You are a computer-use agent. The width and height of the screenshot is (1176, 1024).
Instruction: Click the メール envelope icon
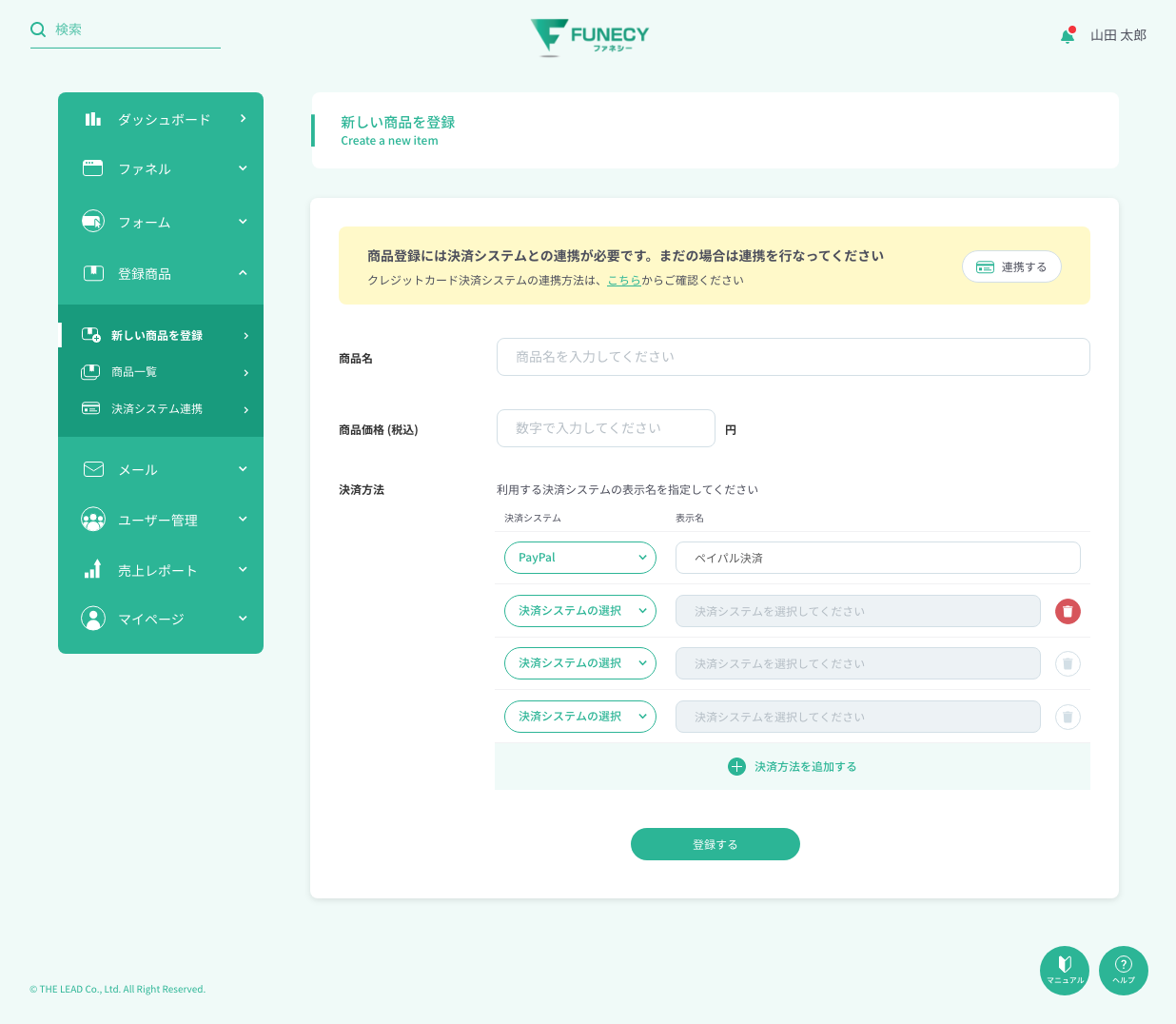[93, 469]
